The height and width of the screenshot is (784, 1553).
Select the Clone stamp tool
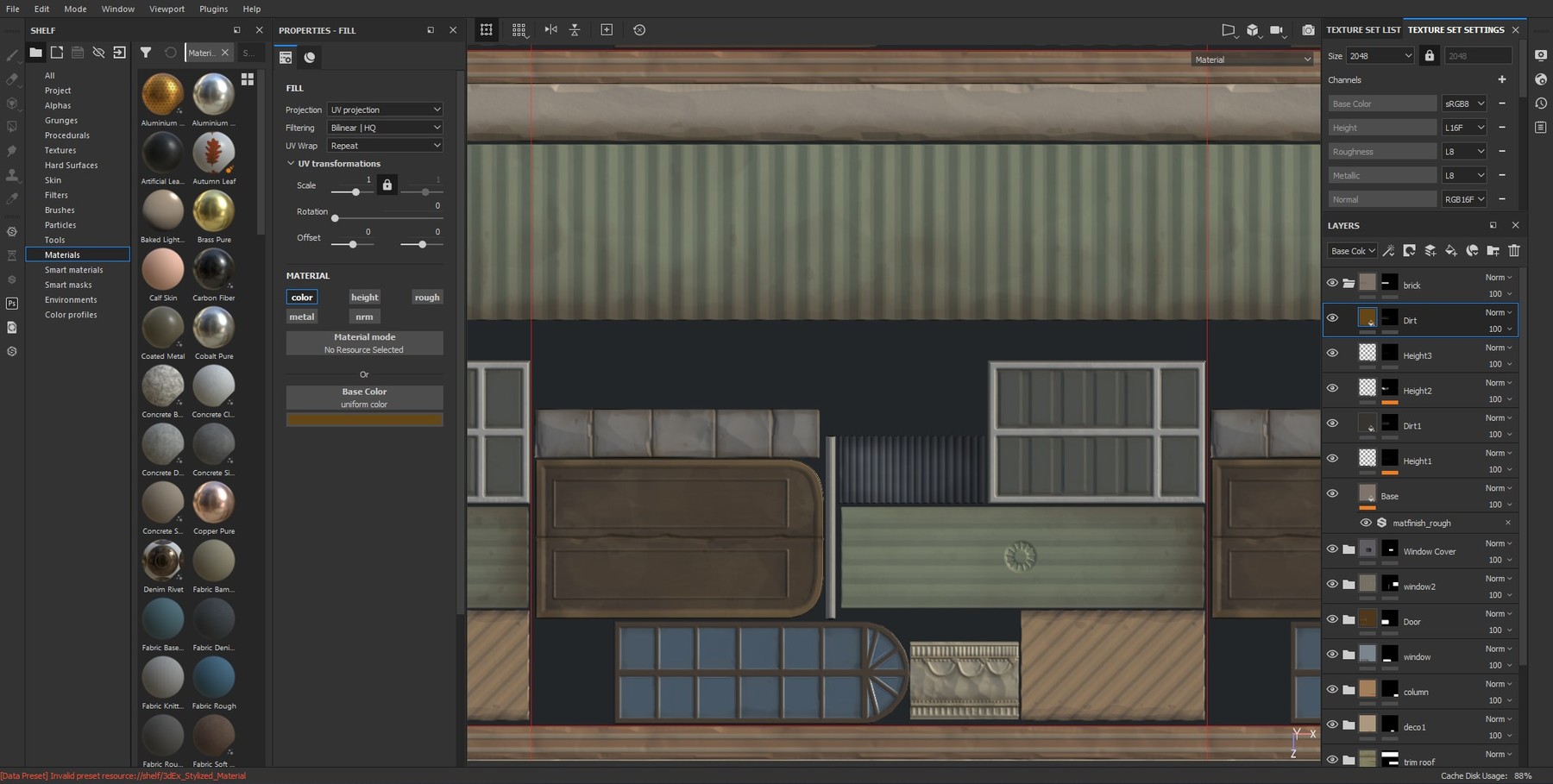point(12,175)
